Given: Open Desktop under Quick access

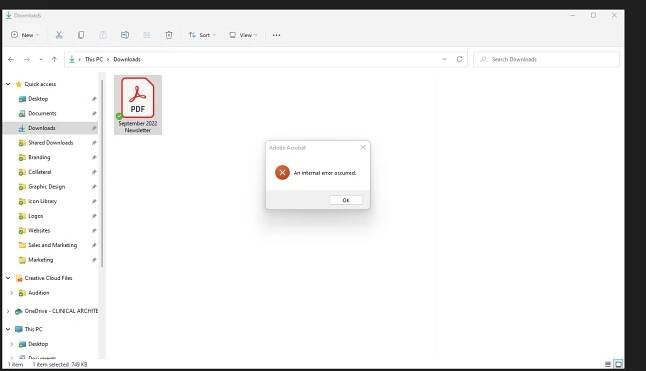Looking at the screenshot, I should point(38,99).
